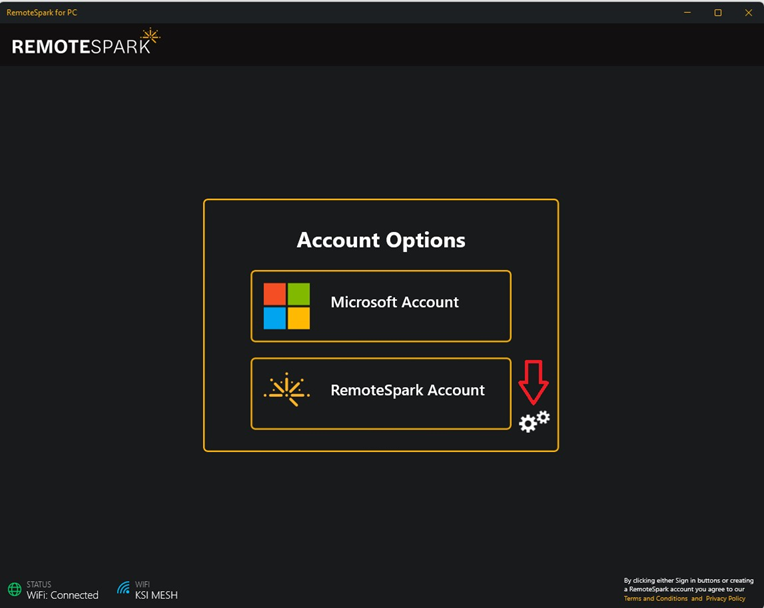Click the 'KSI MESH' network name
Screen dimensions: 764x608
[x=156, y=595]
